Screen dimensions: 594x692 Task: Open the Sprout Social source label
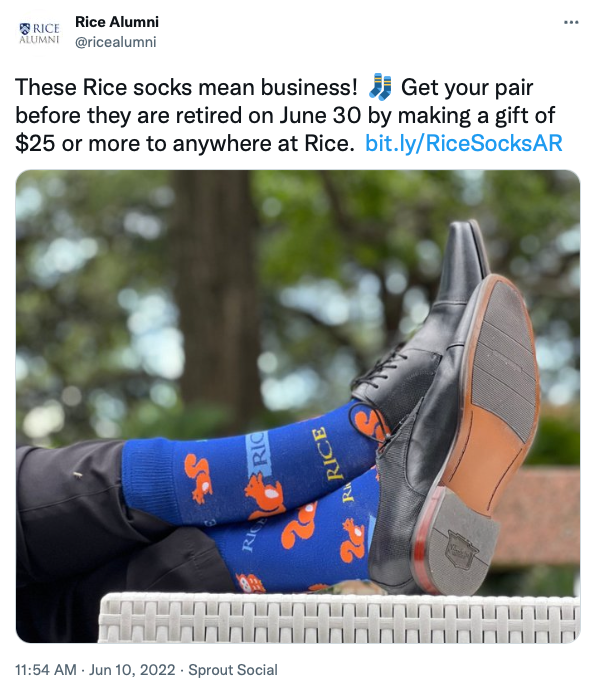(x=233, y=670)
